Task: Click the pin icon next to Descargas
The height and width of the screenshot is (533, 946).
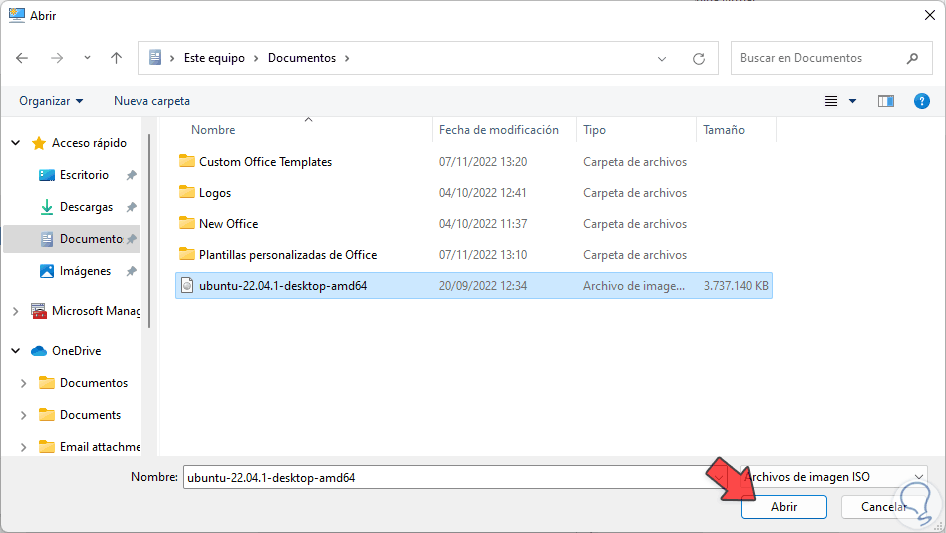Action: click(131, 207)
